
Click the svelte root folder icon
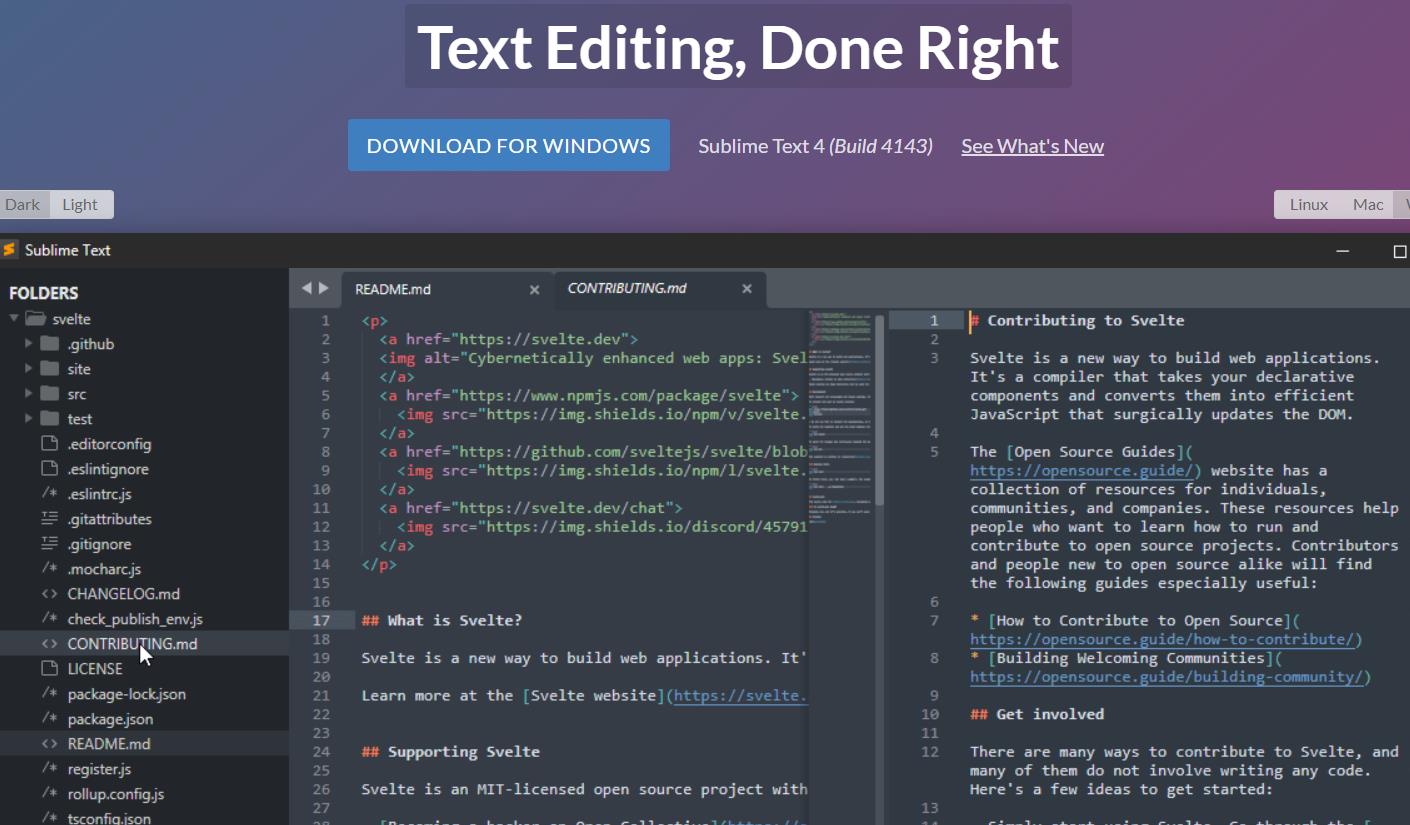(36, 319)
